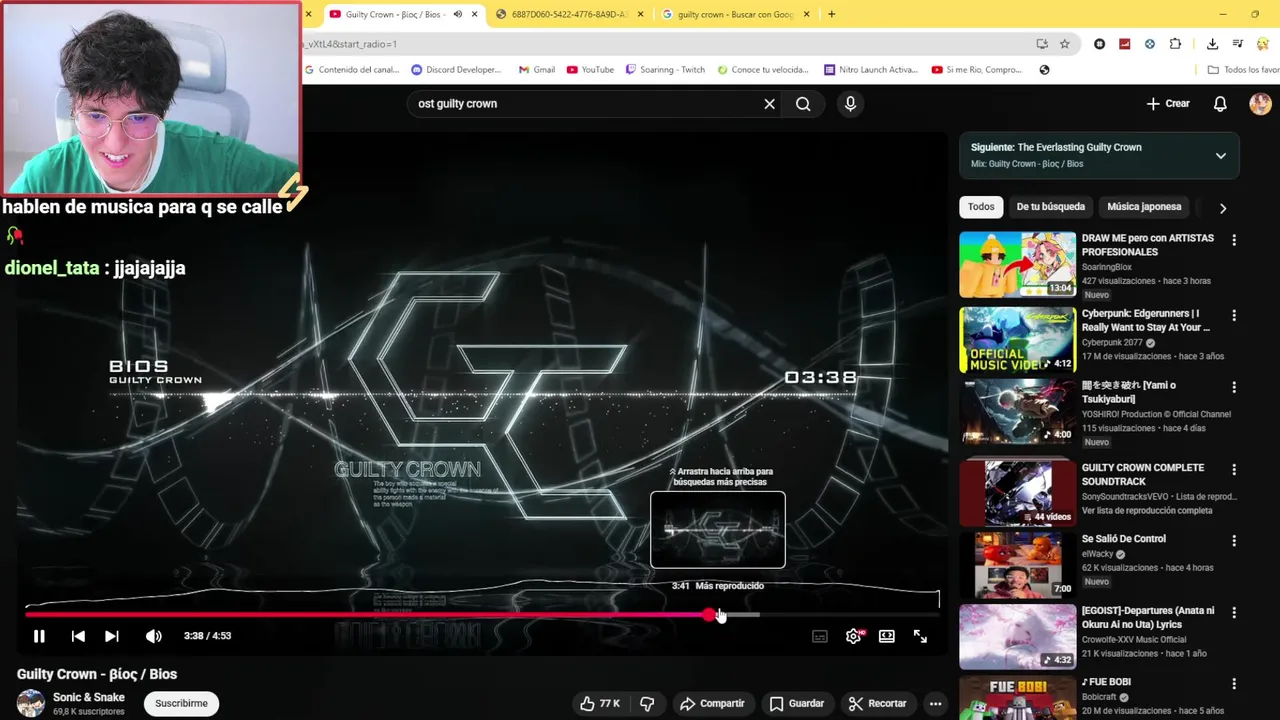
Task: Open the player settings gear
Action: [x=854, y=636]
